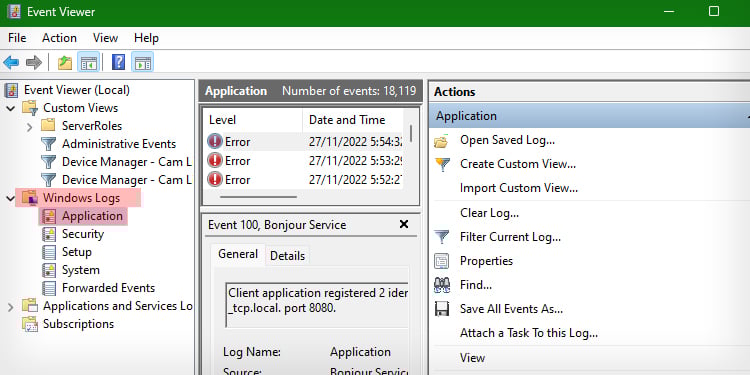Switch to the General tab

(x=238, y=254)
